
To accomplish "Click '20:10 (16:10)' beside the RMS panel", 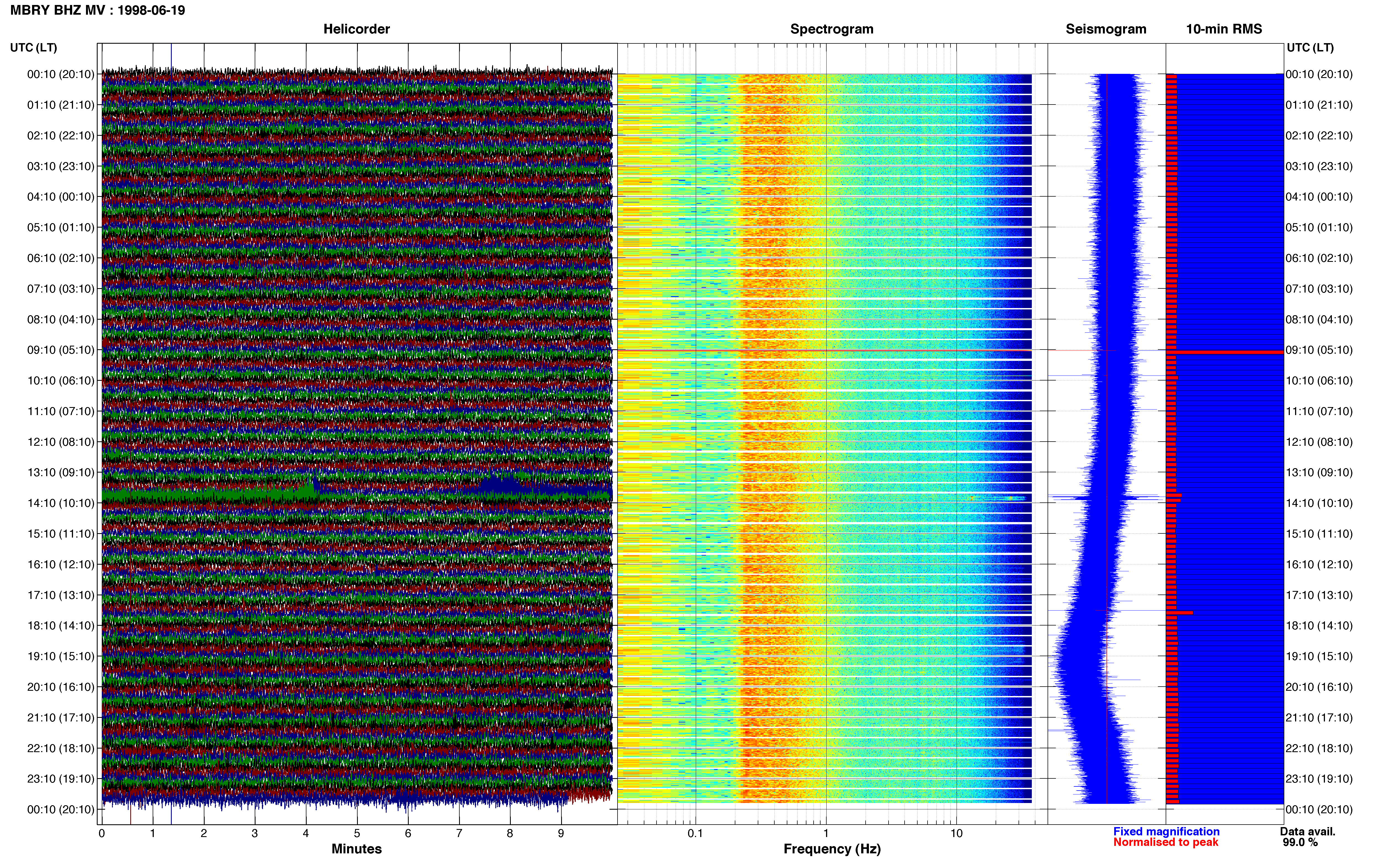I will click(1319, 687).
